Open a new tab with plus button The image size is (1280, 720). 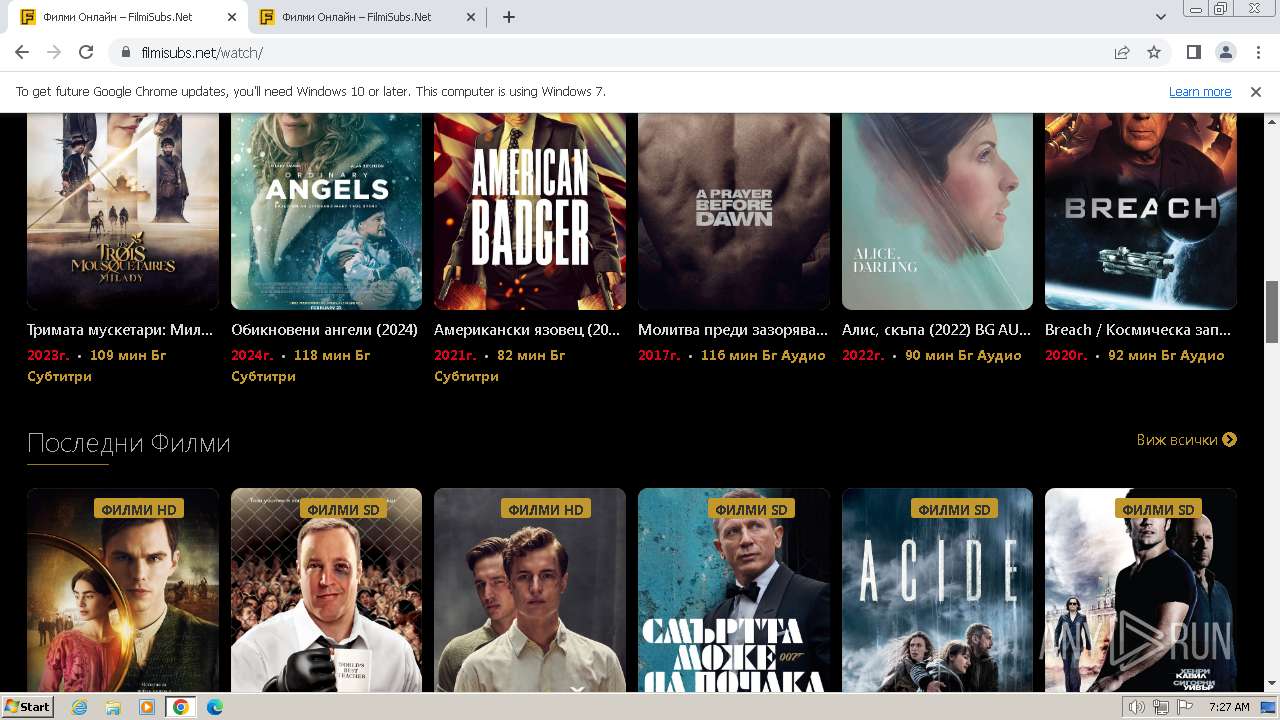point(509,17)
